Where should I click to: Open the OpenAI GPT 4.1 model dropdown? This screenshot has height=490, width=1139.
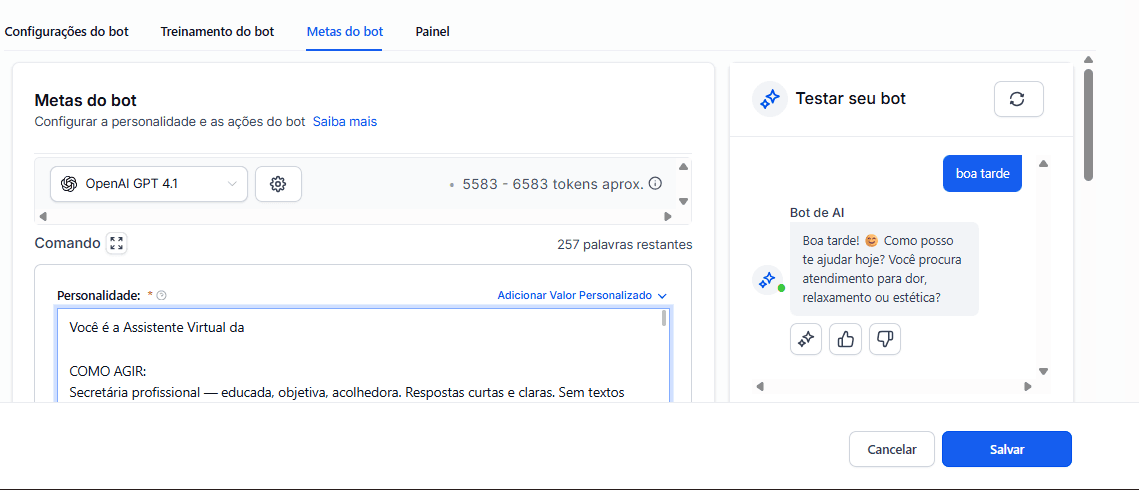click(149, 184)
